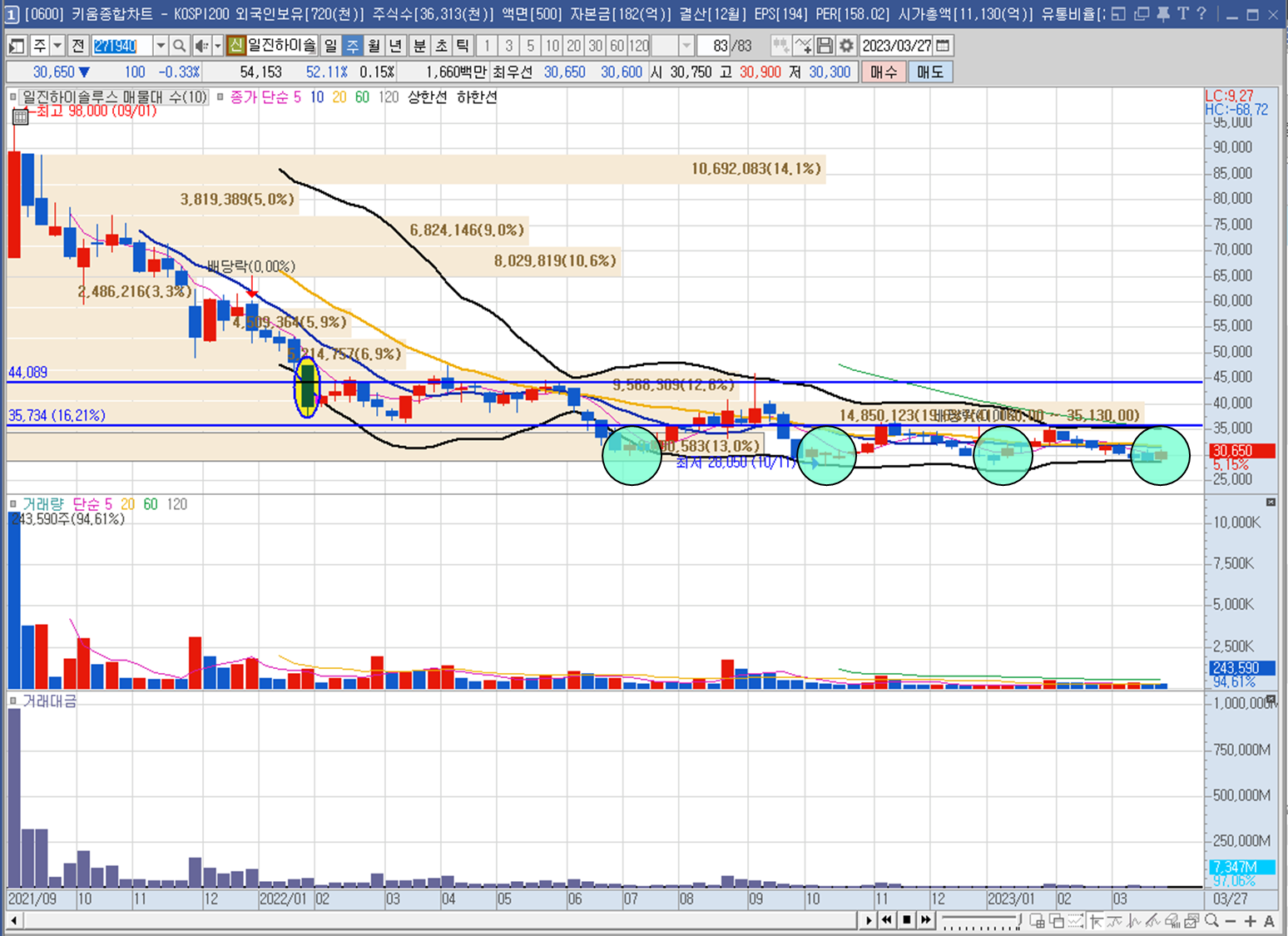1288x936 pixels.
Task: Click the small expand box on volume panel right
Action: pyautogui.click(x=1271, y=502)
